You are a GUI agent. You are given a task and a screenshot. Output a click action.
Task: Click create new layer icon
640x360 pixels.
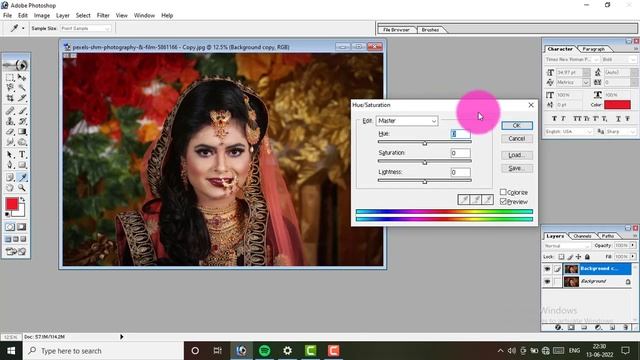point(612,327)
